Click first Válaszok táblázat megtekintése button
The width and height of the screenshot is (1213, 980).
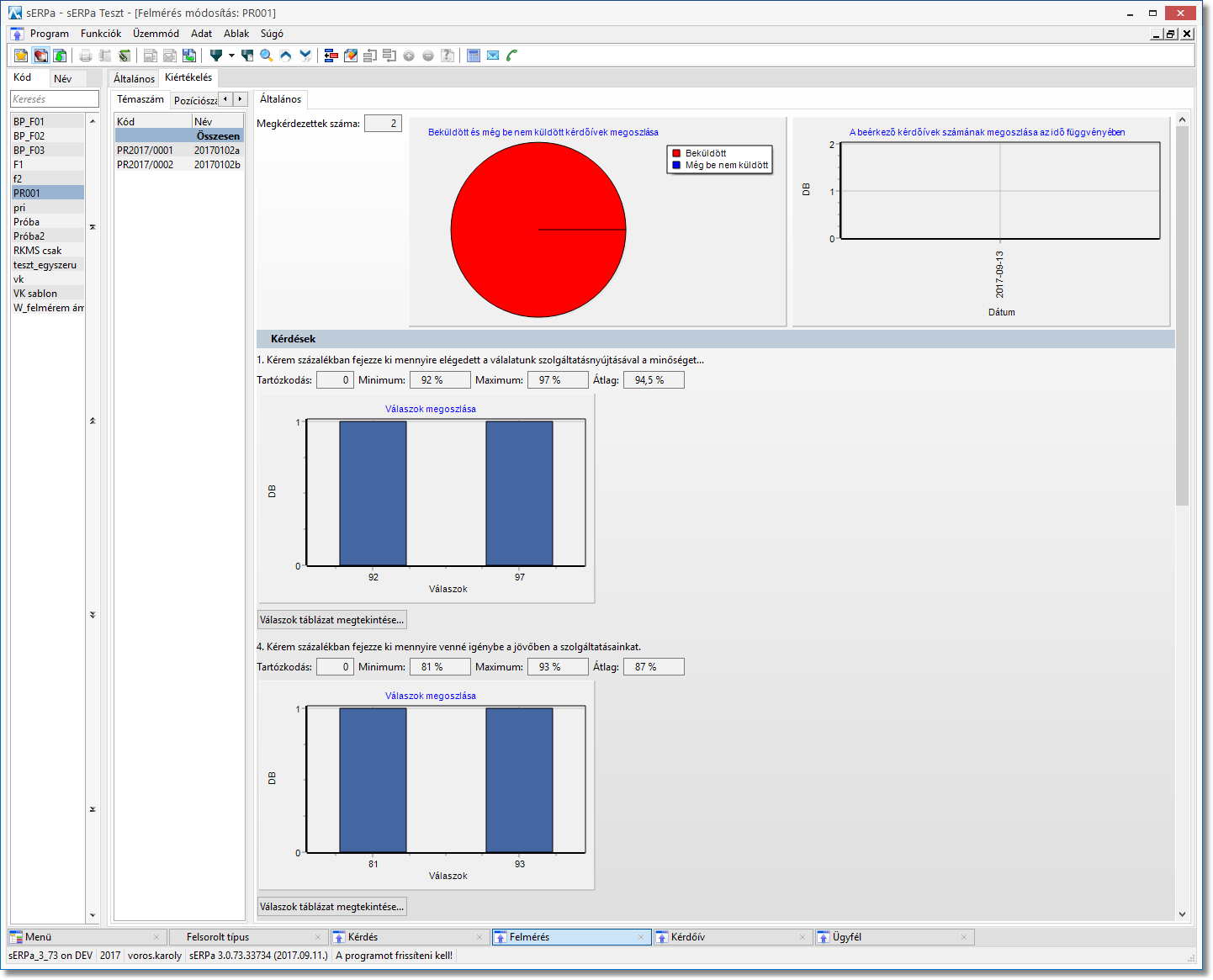(331, 620)
